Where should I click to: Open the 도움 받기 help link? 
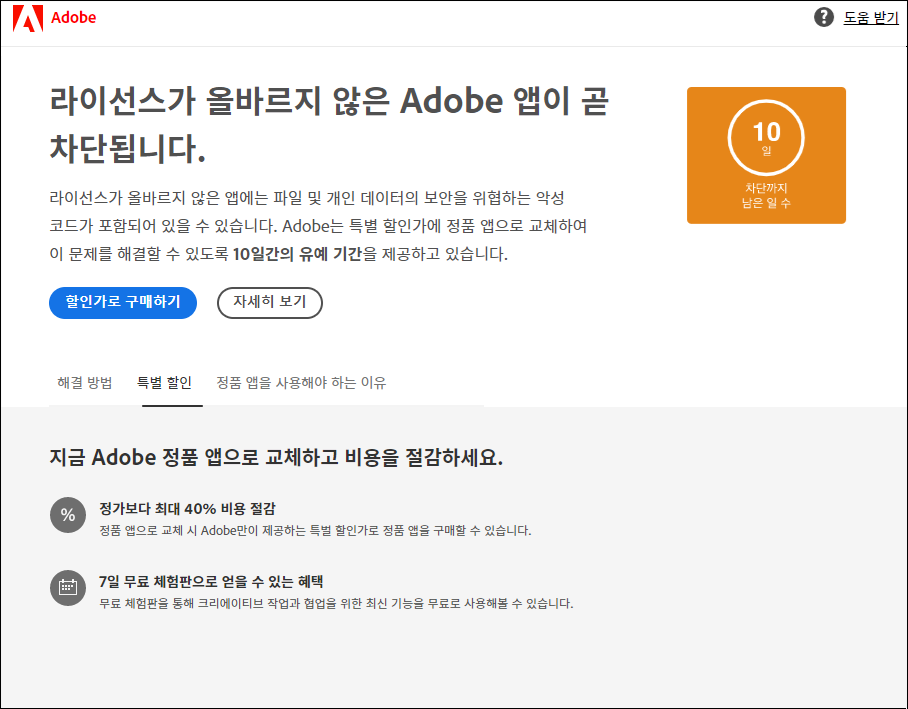pyautogui.click(x=870, y=18)
